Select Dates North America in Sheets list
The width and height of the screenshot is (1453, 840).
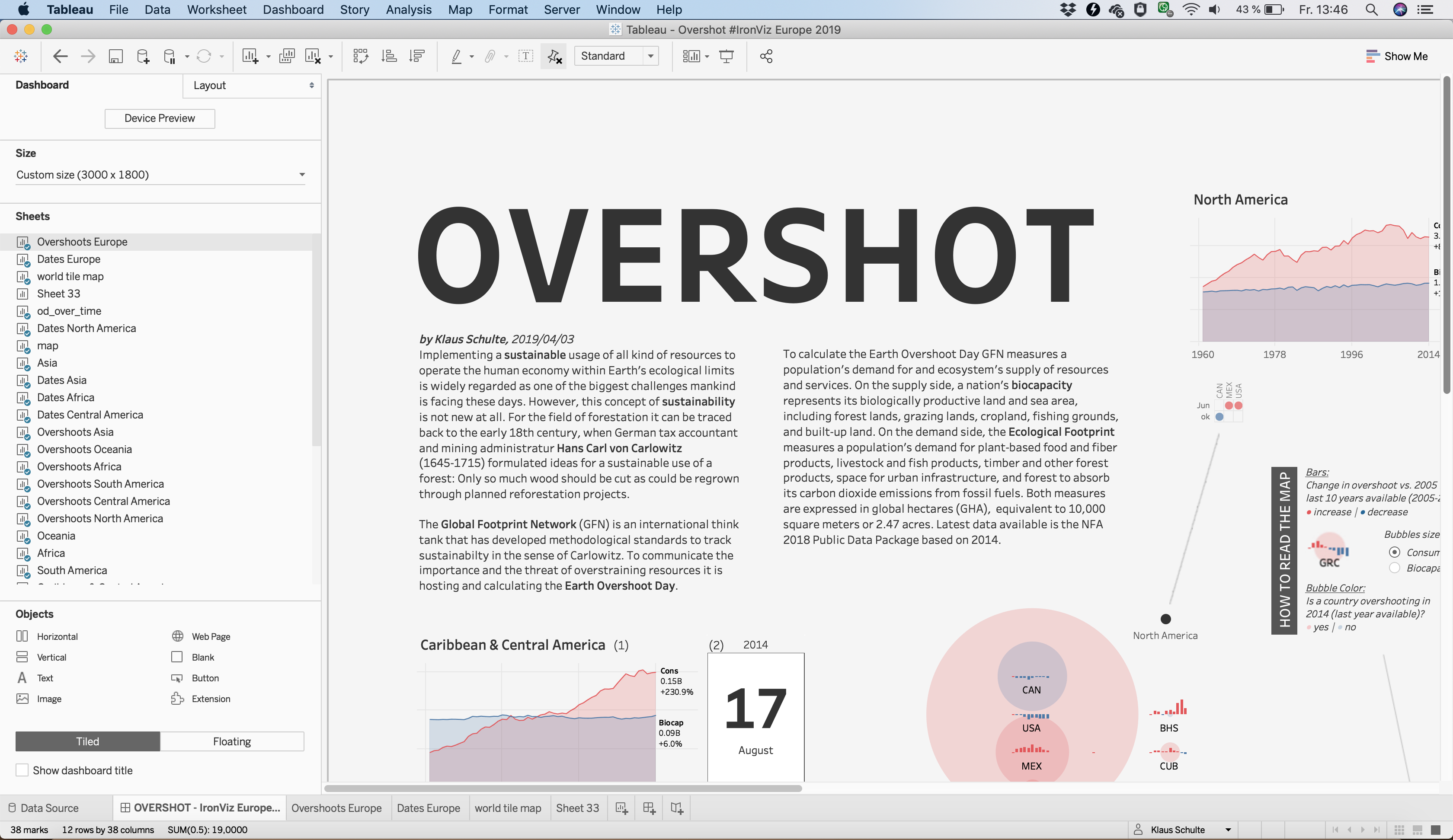pyautogui.click(x=156, y=328)
